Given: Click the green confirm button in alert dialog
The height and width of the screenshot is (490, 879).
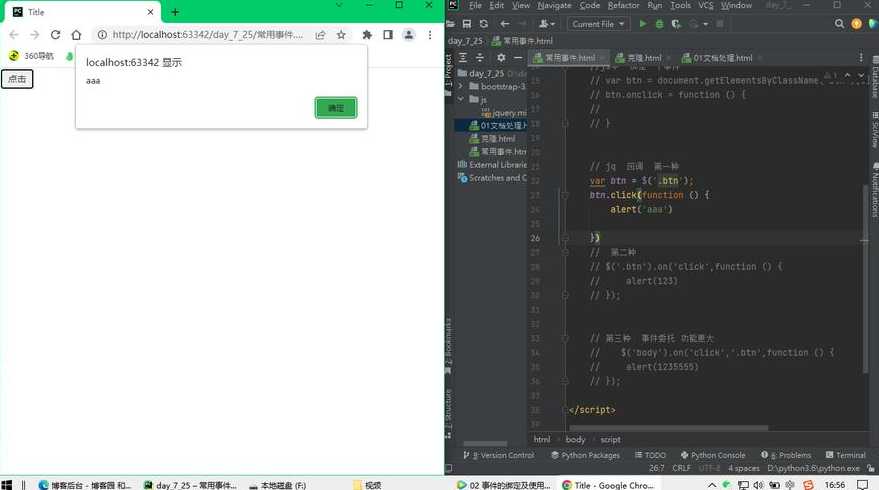Looking at the screenshot, I should click(x=335, y=108).
